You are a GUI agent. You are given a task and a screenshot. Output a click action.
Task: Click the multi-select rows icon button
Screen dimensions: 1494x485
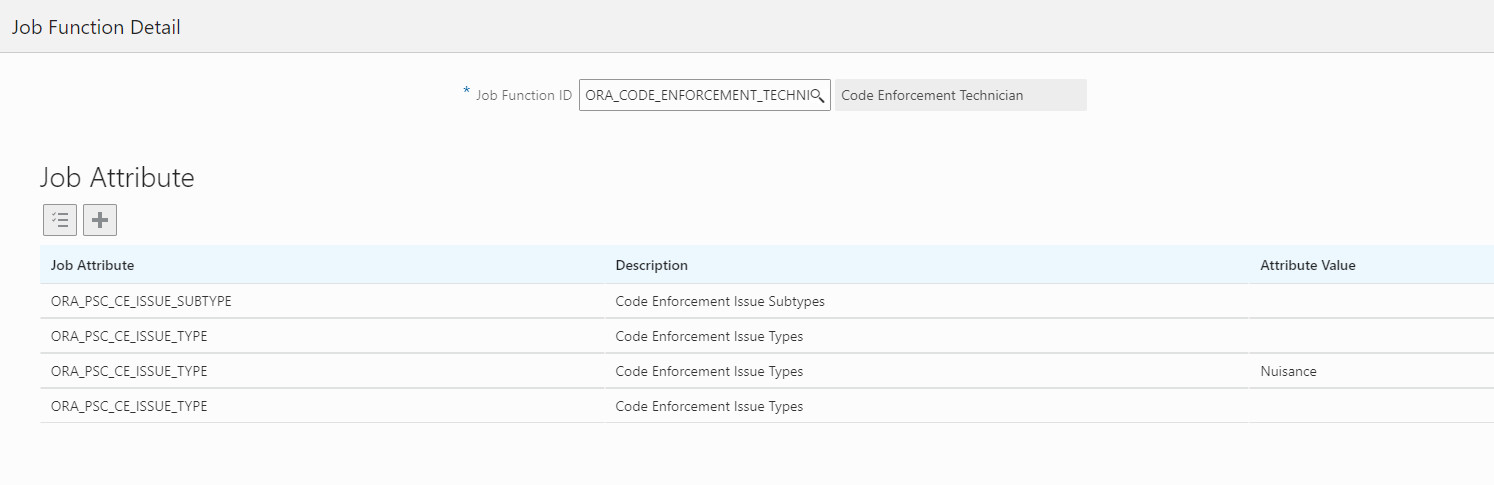[x=60, y=220]
